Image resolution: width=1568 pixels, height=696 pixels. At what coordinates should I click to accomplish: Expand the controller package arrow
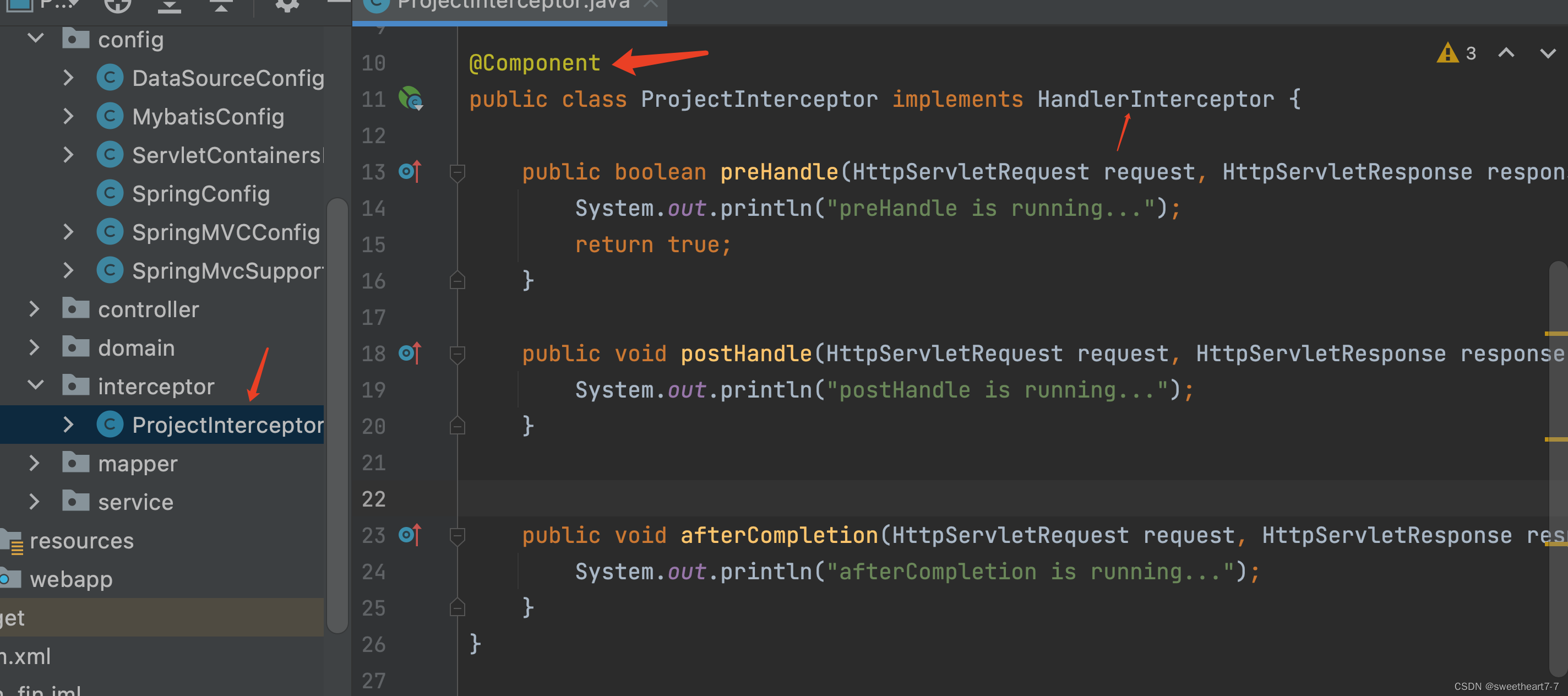(x=34, y=309)
